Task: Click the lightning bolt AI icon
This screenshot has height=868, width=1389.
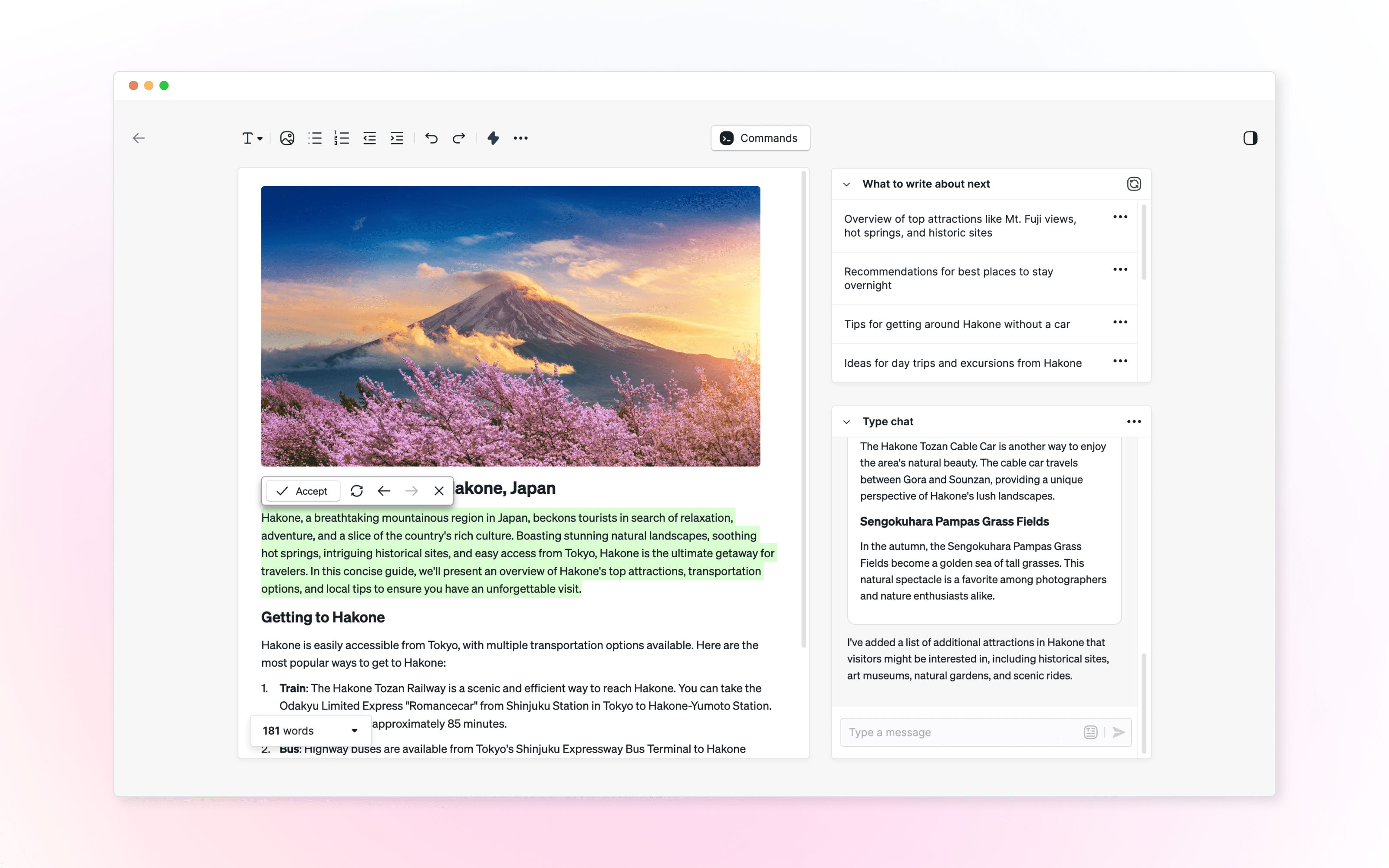Action: coord(493,138)
